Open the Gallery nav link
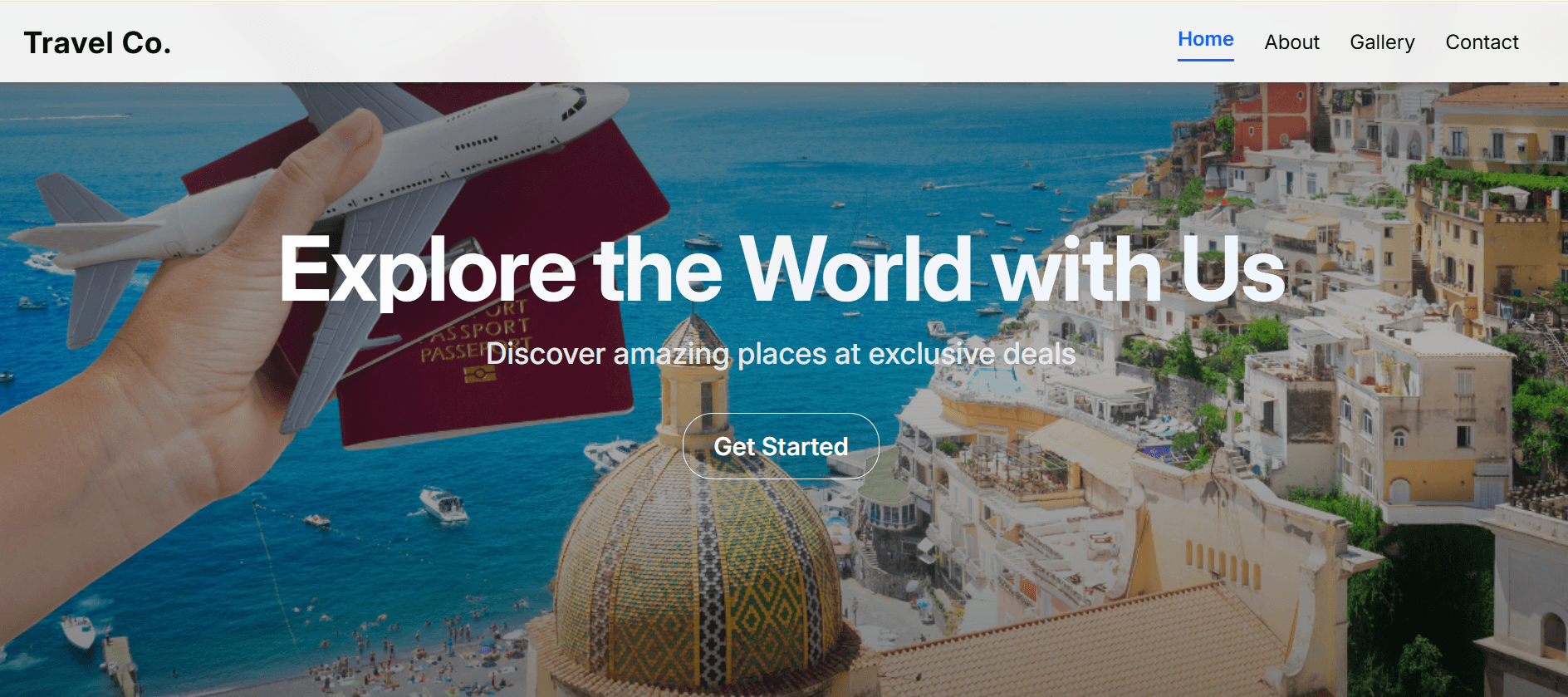Viewport: 1568px width, 697px height. click(x=1382, y=42)
